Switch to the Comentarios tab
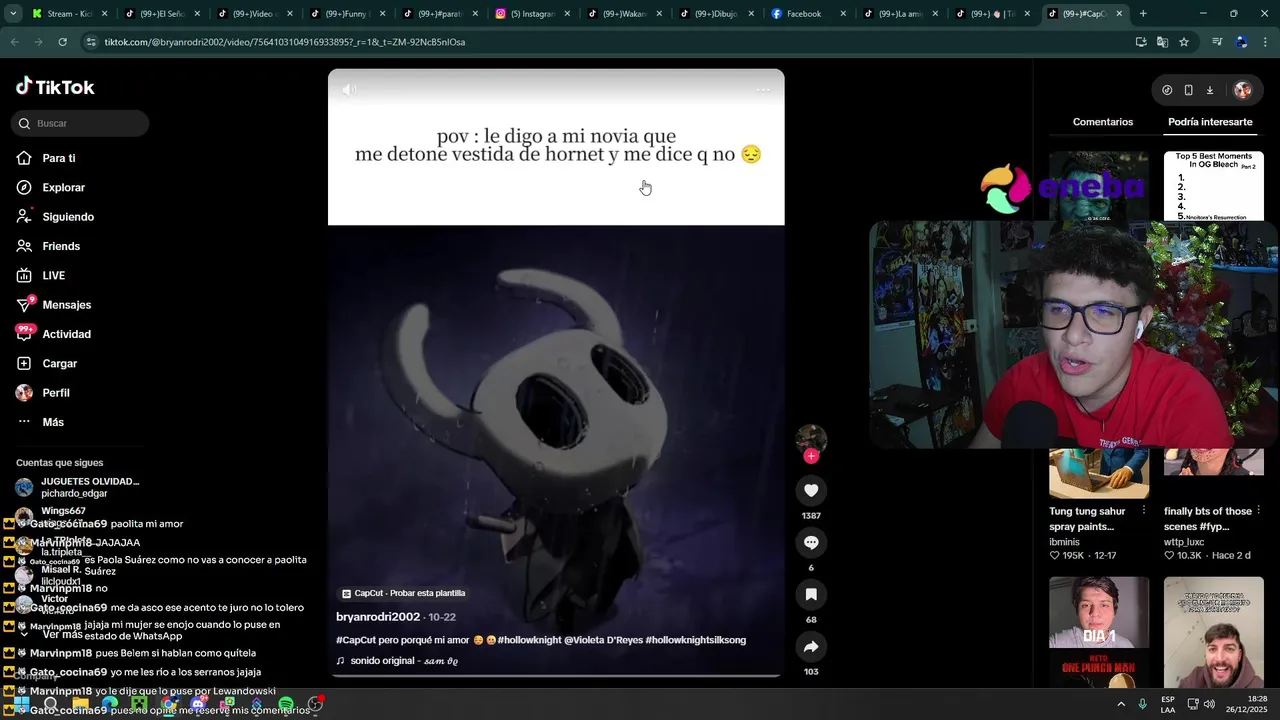 click(1103, 122)
